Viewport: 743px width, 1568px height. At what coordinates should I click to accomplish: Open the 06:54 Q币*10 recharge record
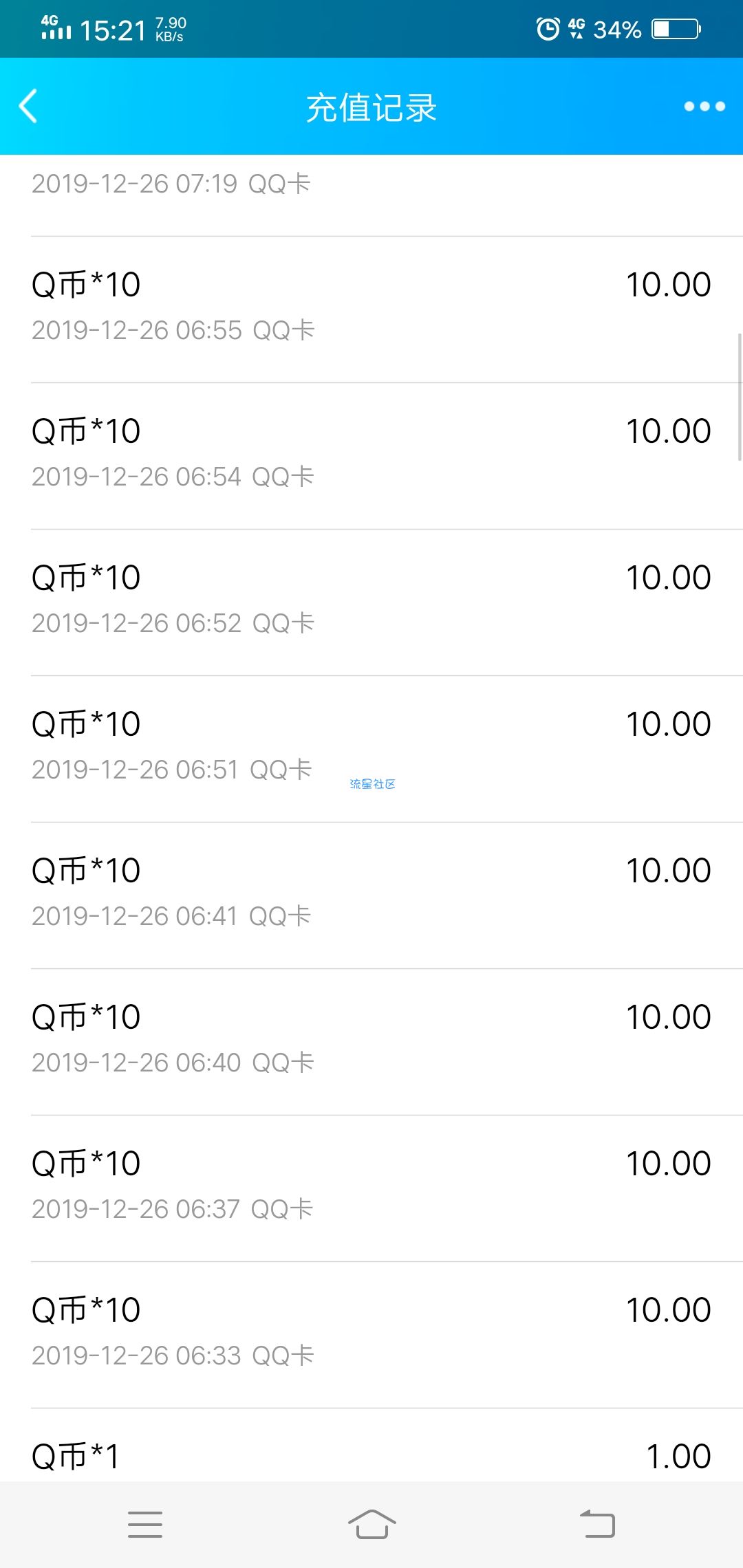(x=371, y=456)
